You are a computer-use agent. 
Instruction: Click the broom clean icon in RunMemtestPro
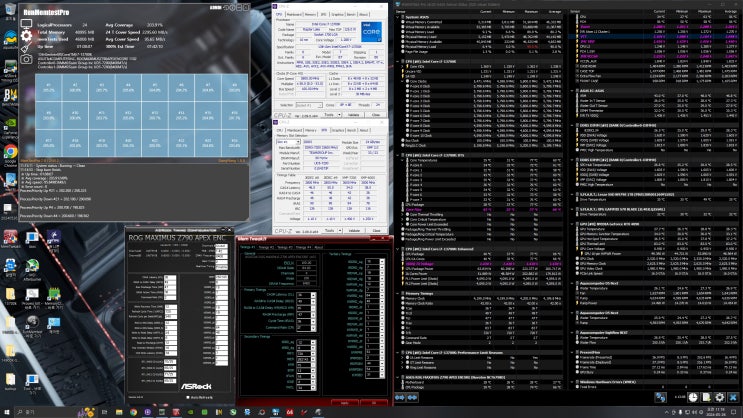click(x=26, y=47)
